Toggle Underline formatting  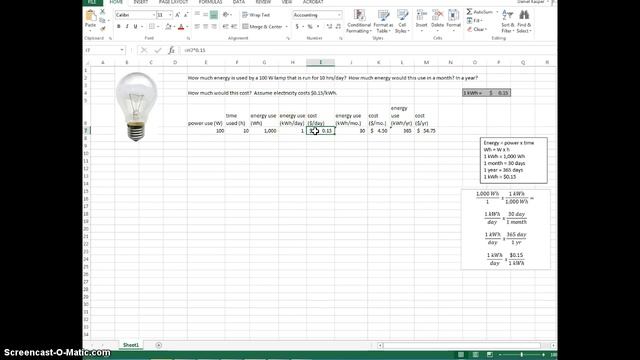[x=136, y=27]
